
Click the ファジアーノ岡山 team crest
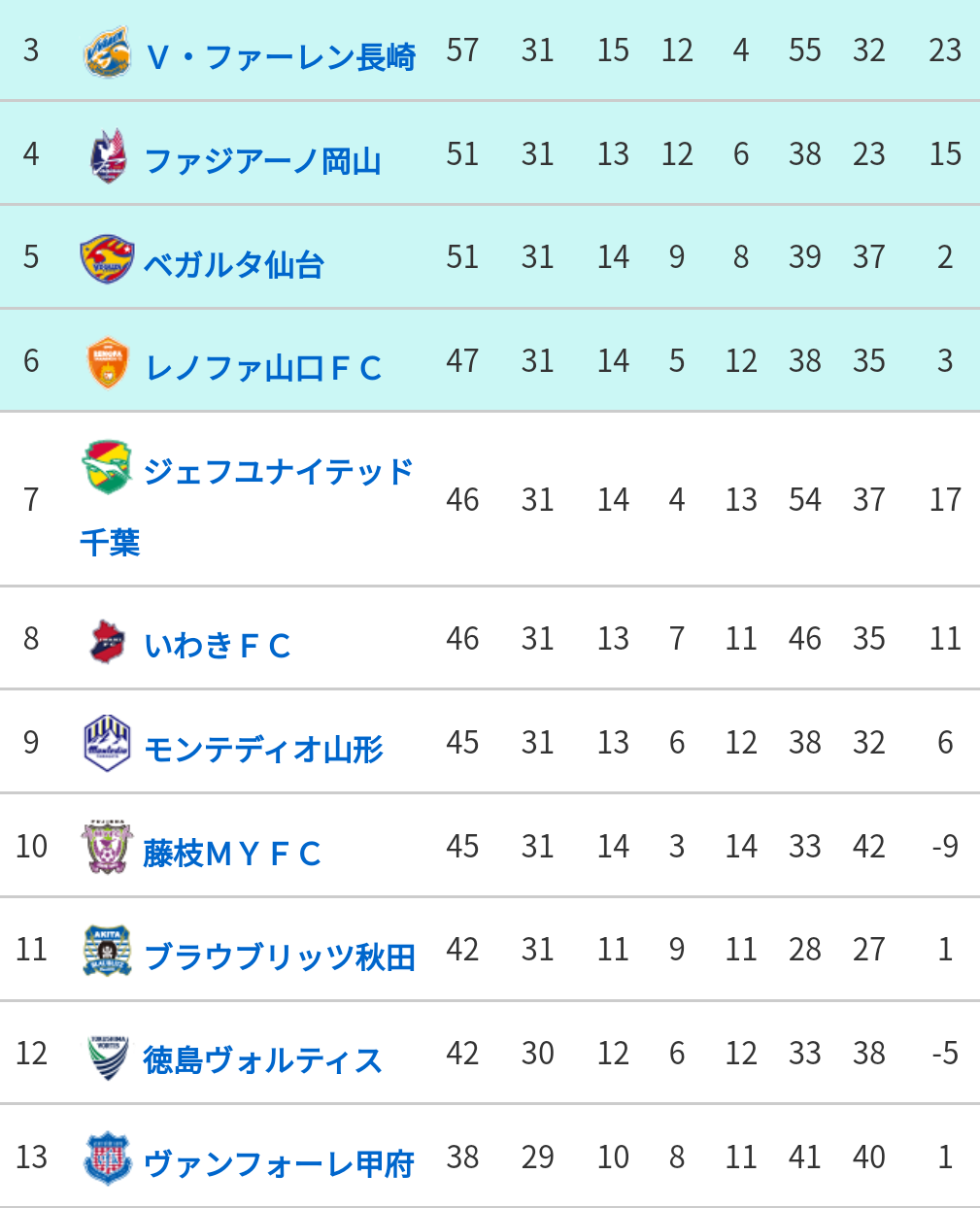coord(107,155)
